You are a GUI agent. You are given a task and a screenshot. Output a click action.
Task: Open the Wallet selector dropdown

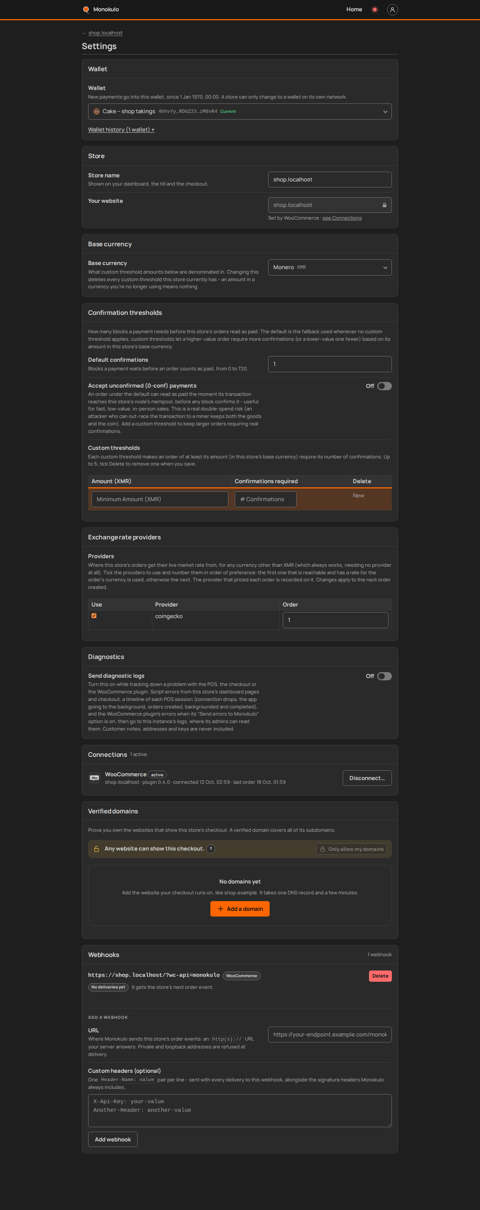point(240,111)
